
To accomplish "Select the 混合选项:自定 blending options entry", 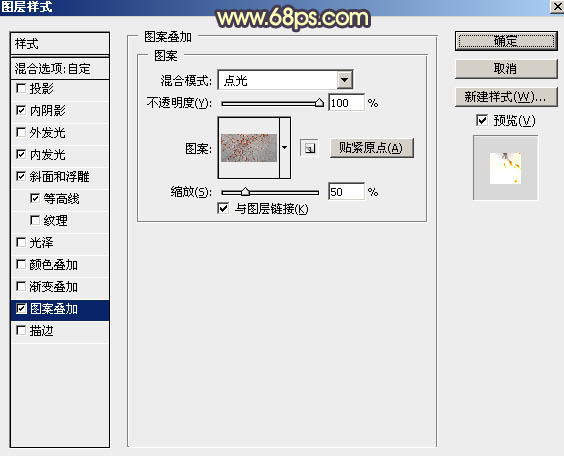I will point(60,68).
